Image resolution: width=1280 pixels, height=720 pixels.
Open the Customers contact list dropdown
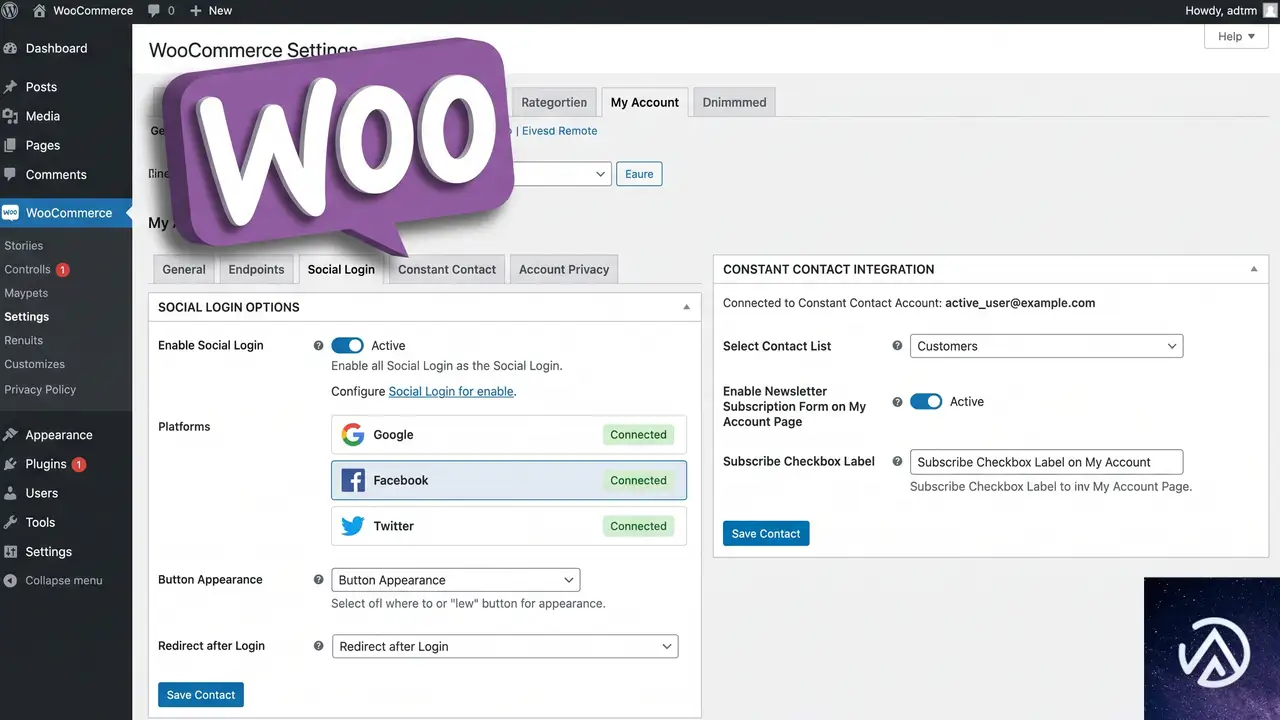pyautogui.click(x=1046, y=346)
